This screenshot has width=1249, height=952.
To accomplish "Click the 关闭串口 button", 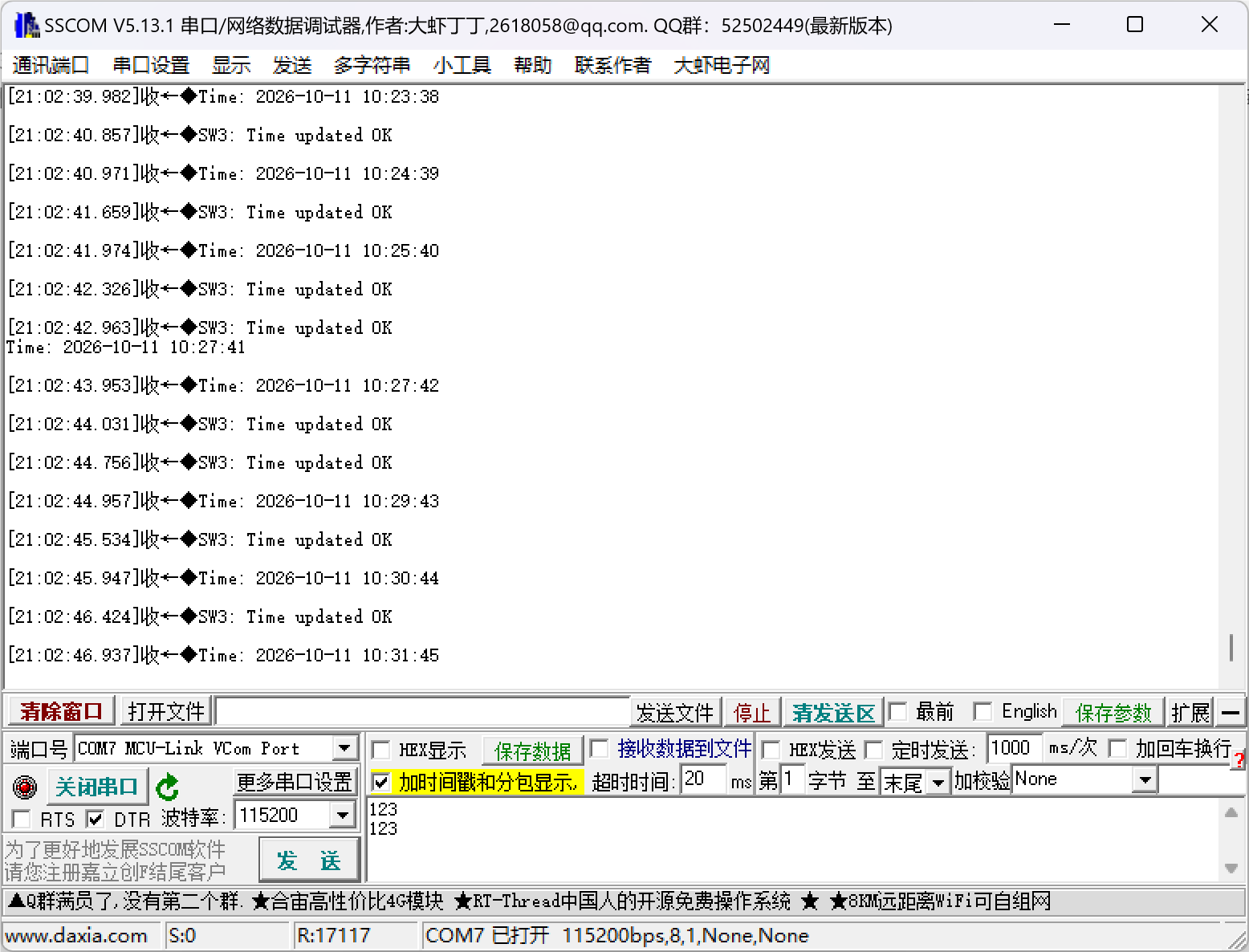I will click(x=97, y=787).
